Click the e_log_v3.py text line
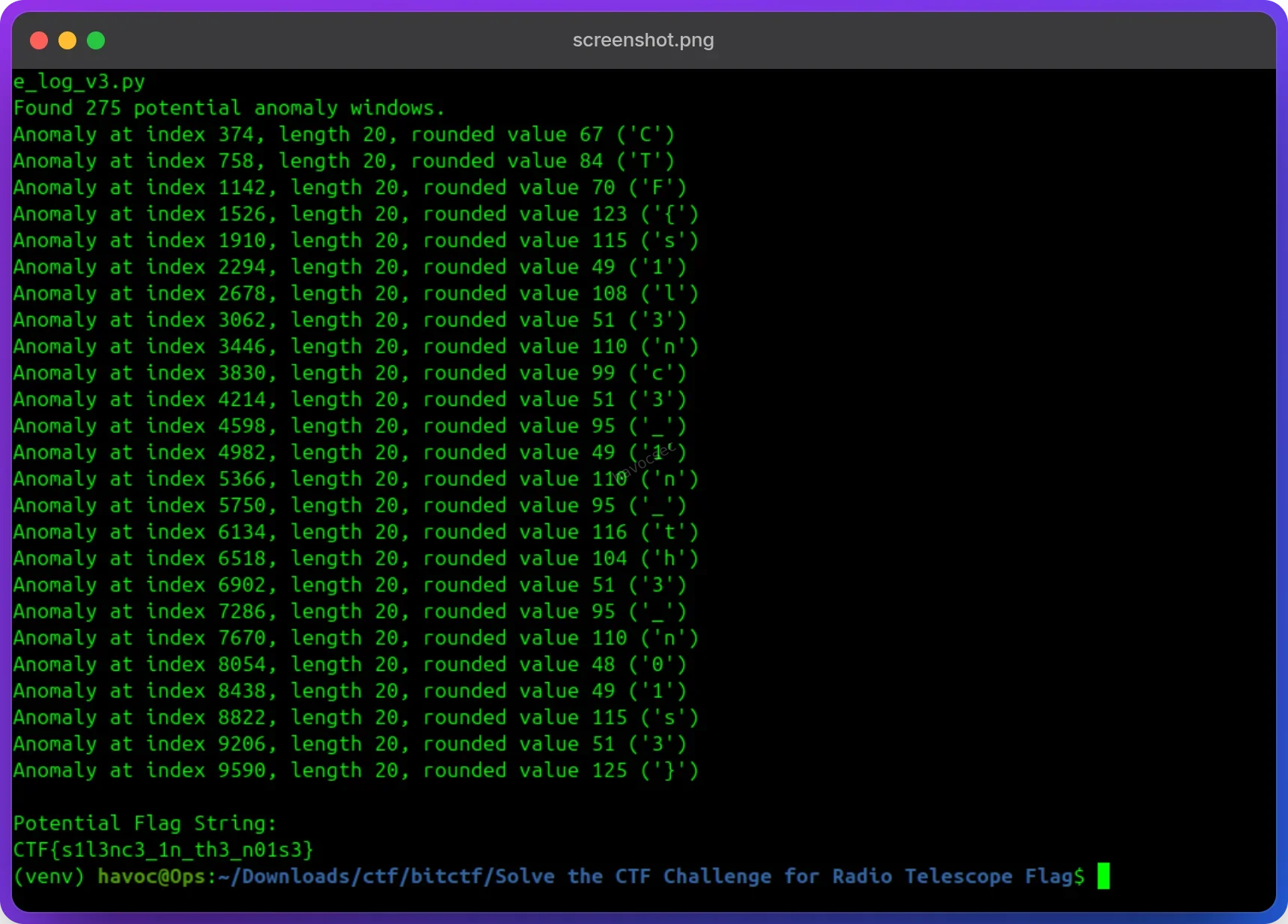 (79, 82)
